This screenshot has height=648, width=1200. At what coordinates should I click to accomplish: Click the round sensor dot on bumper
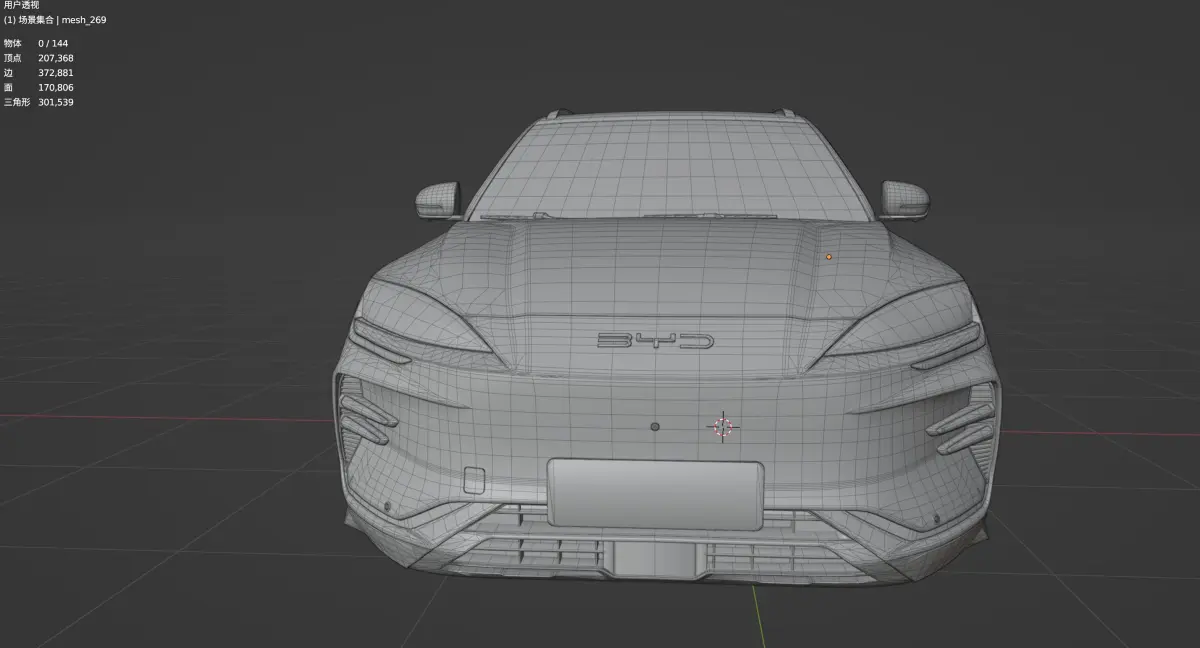(x=655, y=427)
